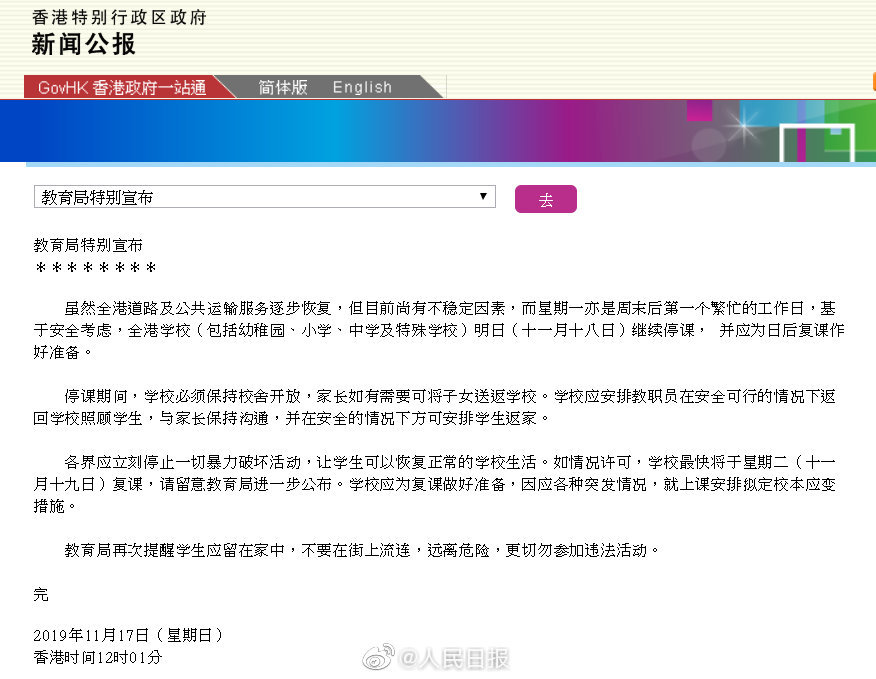Click the GovHK 香港政府一站通 red banner icon
The width and height of the screenshot is (876, 679).
(x=122, y=87)
